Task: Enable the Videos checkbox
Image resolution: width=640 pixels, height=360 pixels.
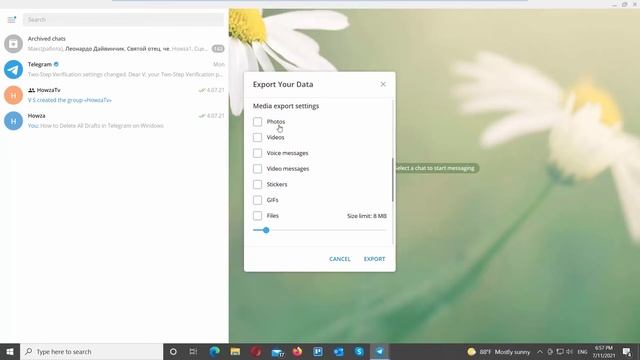Action: coord(257,137)
